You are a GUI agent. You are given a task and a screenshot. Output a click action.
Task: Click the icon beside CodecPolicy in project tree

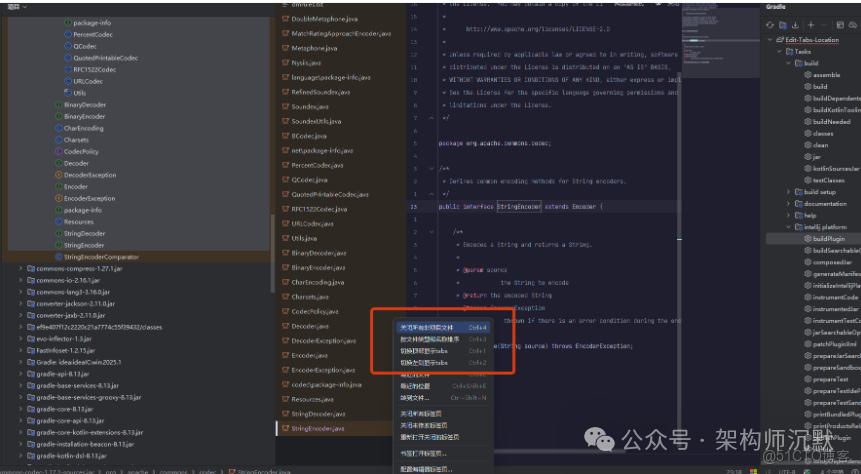point(59,151)
